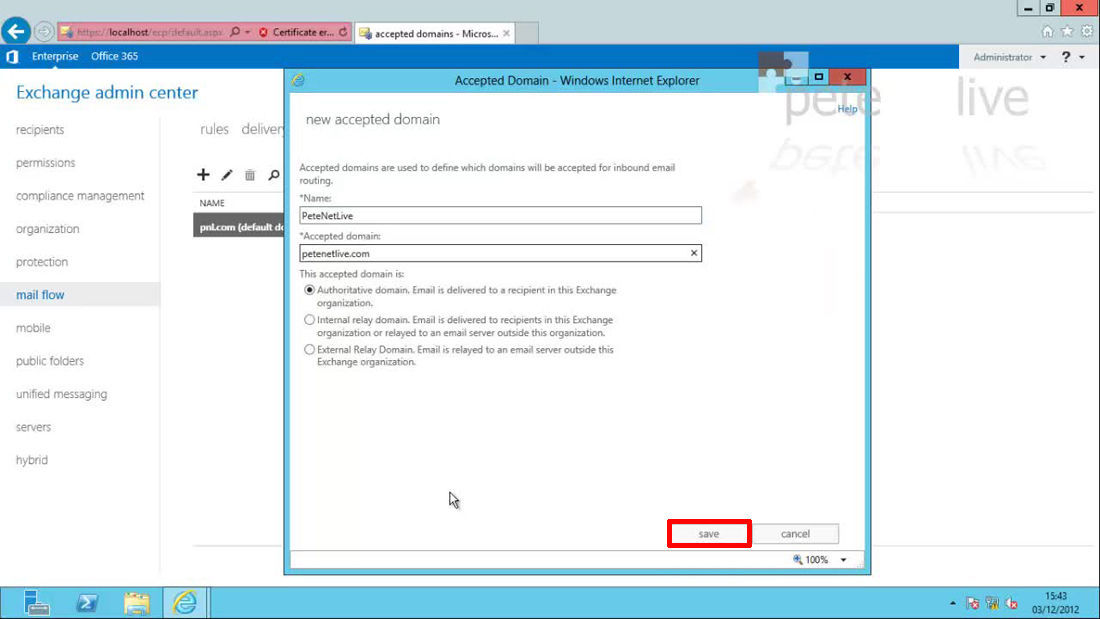This screenshot has width=1100, height=619.
Task: Close the accepted domains browser tab
Action: (x=506, y=33)
